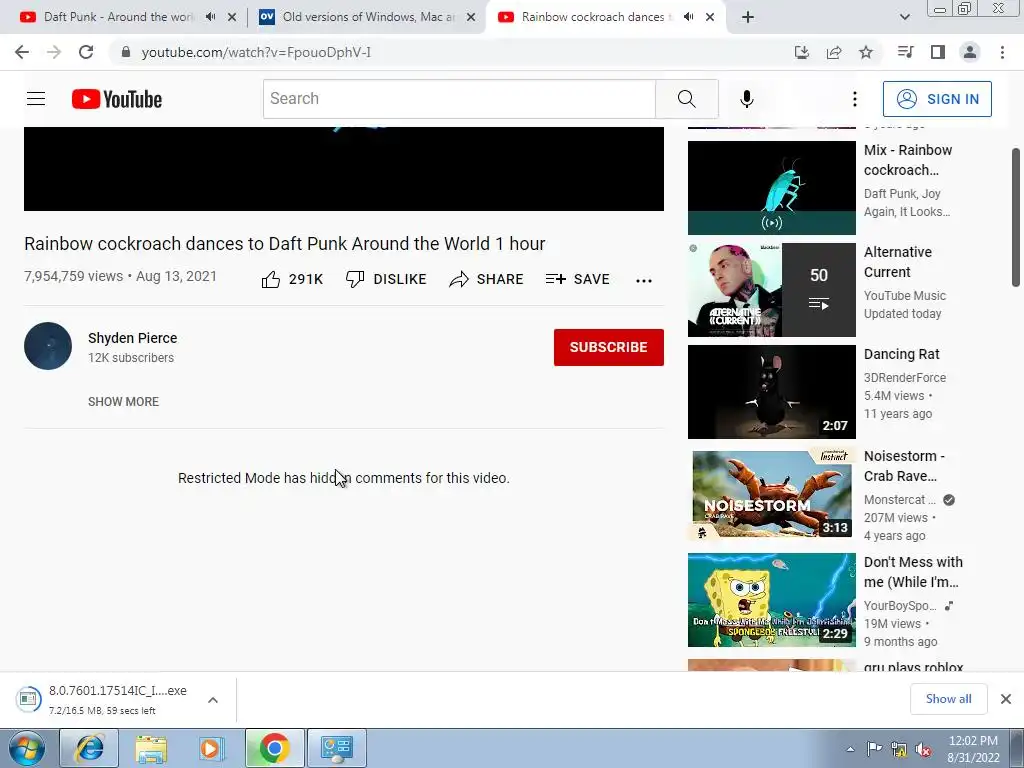Open Alternative Current playlist thumbnail
The image size is (1024, 768).
[771, 290]
